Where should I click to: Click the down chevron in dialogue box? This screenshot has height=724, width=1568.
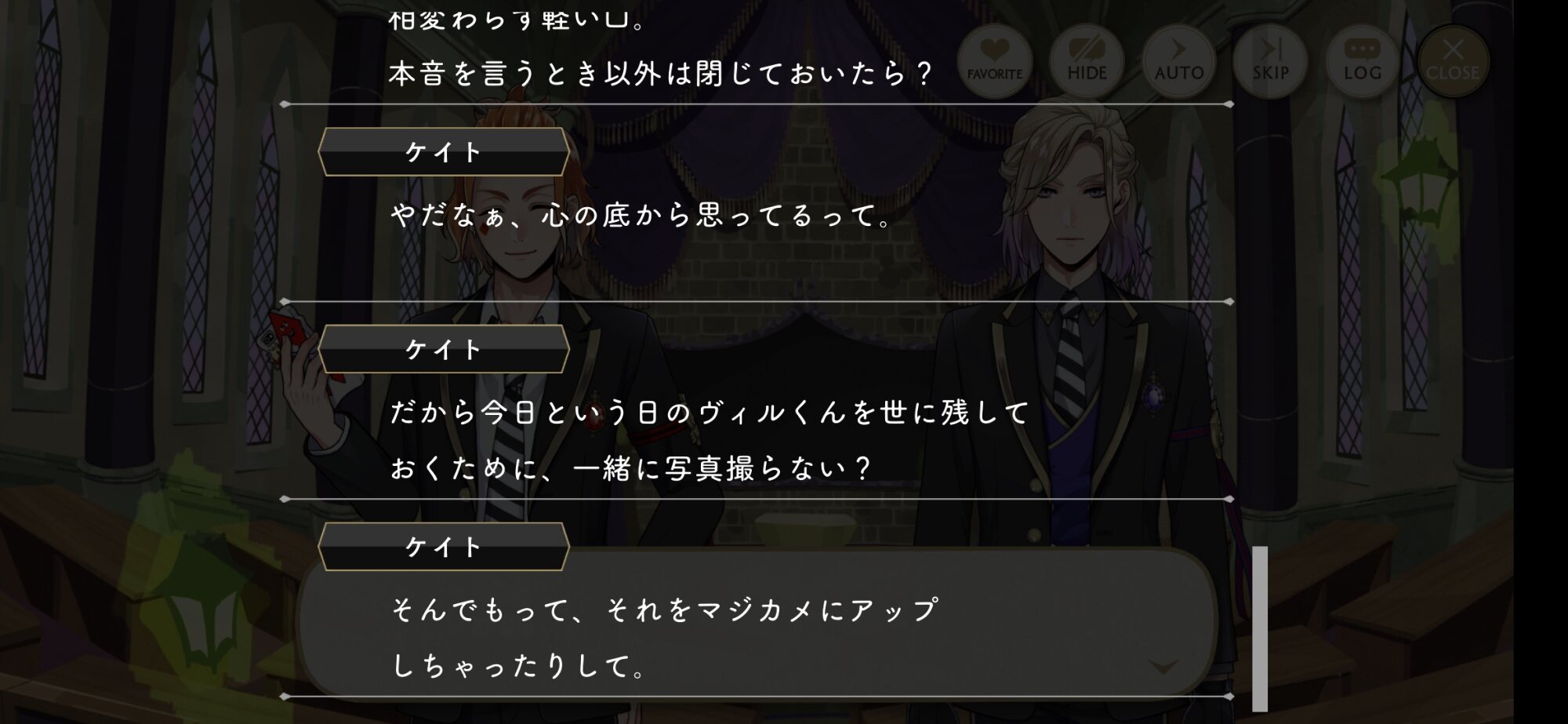pyautogui.click(x=1163, y=668)
